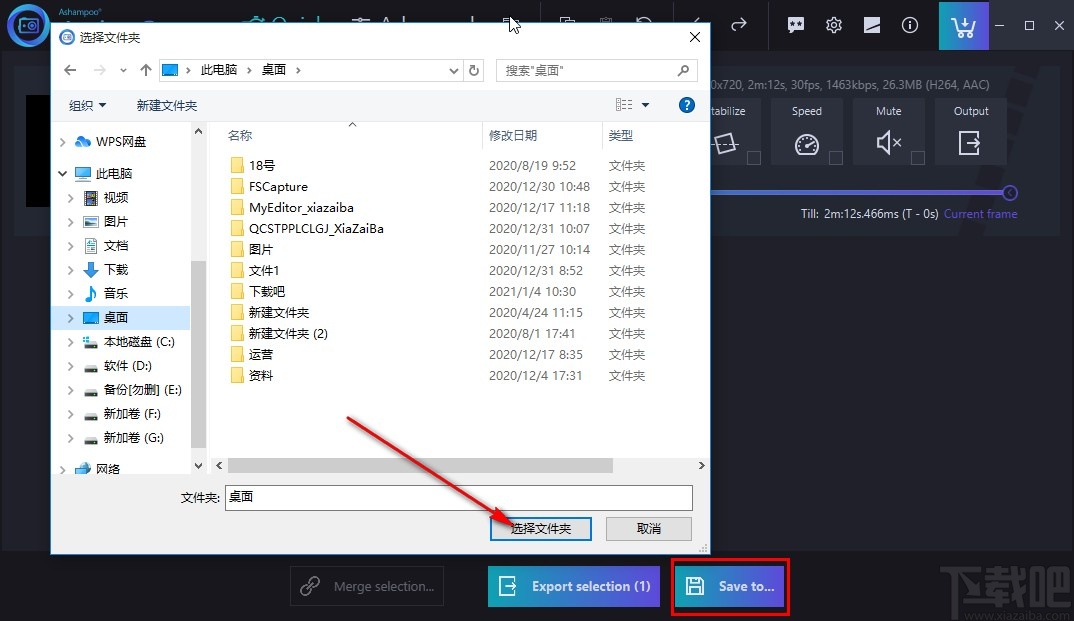The image size is (1074, 621).
Task: Expand 本地磁盘 (C:) in the tree
Action: coord(69,341)
